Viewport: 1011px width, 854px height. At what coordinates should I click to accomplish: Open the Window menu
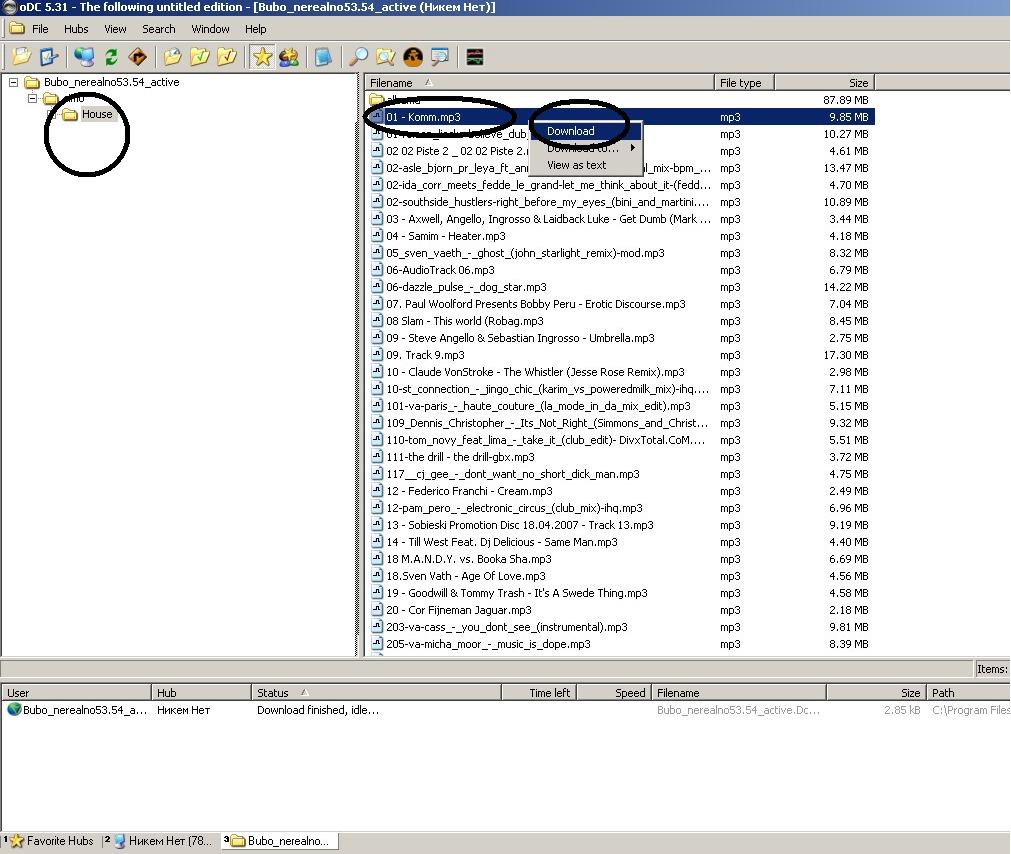[210, 29]
